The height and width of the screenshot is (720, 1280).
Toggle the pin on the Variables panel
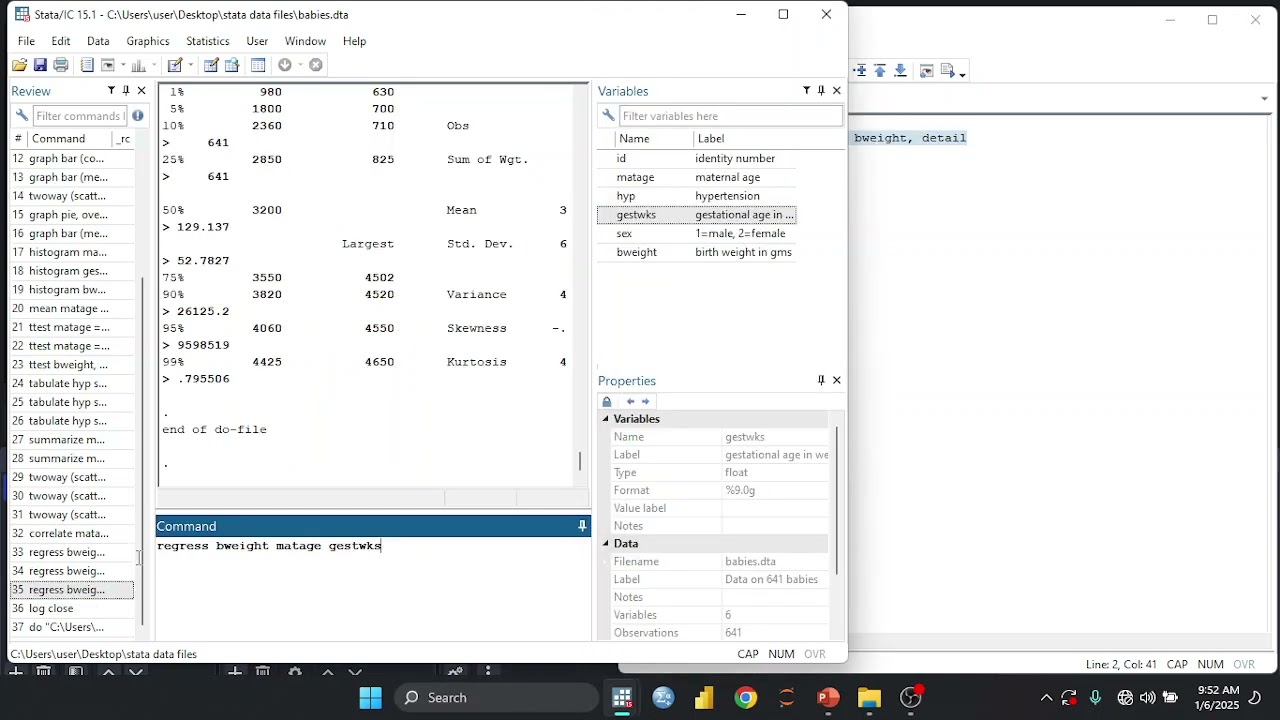pos(822,91)
